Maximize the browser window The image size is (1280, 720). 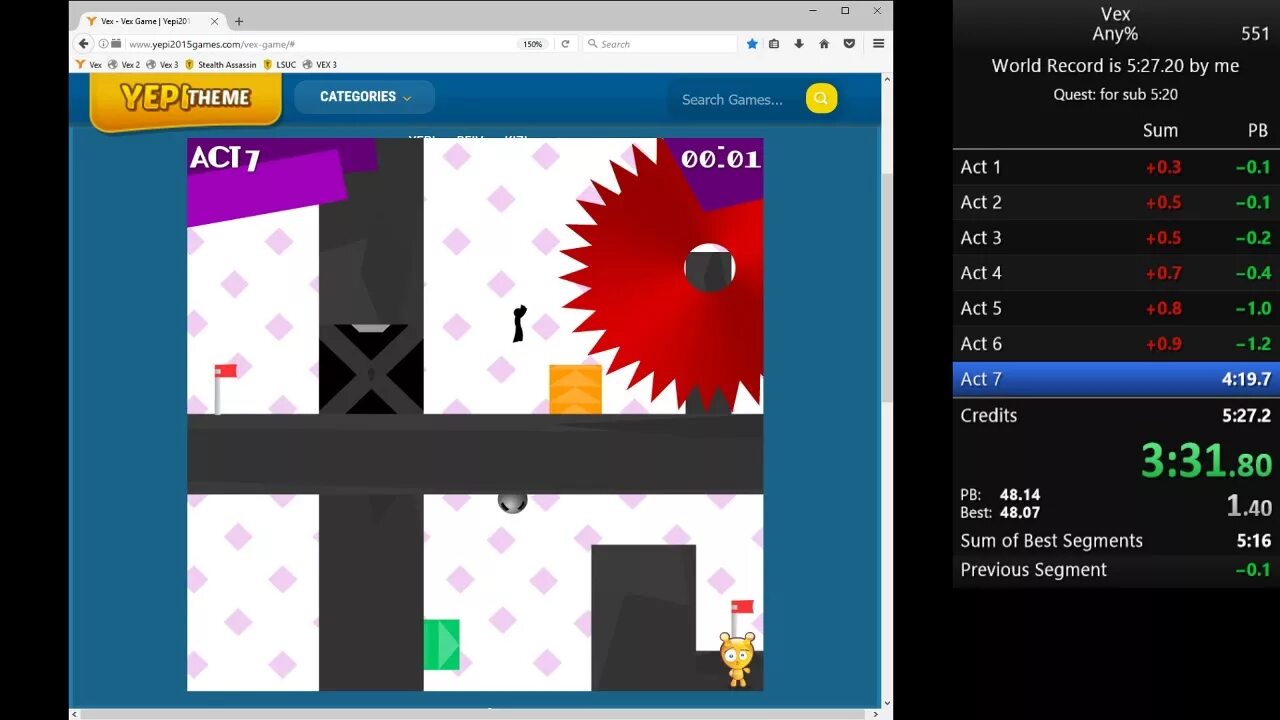845,11
